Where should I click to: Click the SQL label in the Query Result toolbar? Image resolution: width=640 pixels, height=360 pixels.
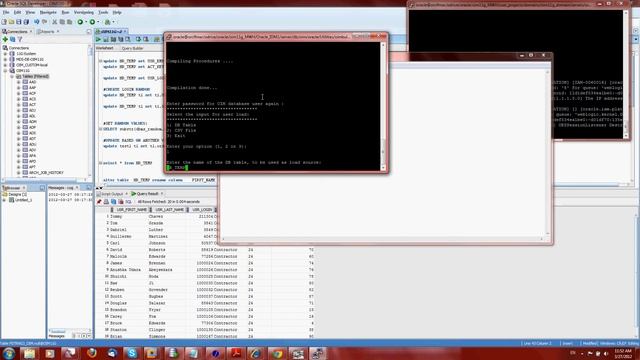click(x=129, y=202)
